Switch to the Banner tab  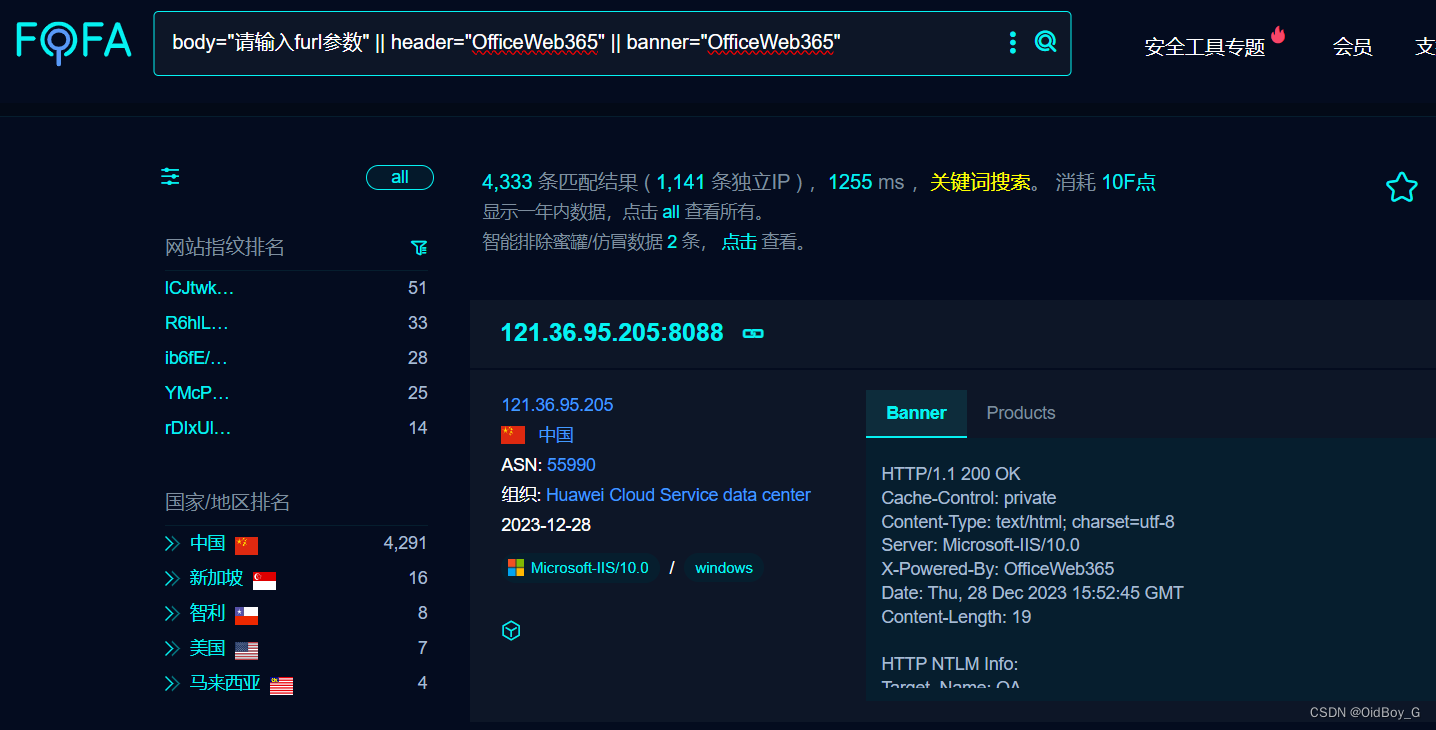[x=916, y=413]
